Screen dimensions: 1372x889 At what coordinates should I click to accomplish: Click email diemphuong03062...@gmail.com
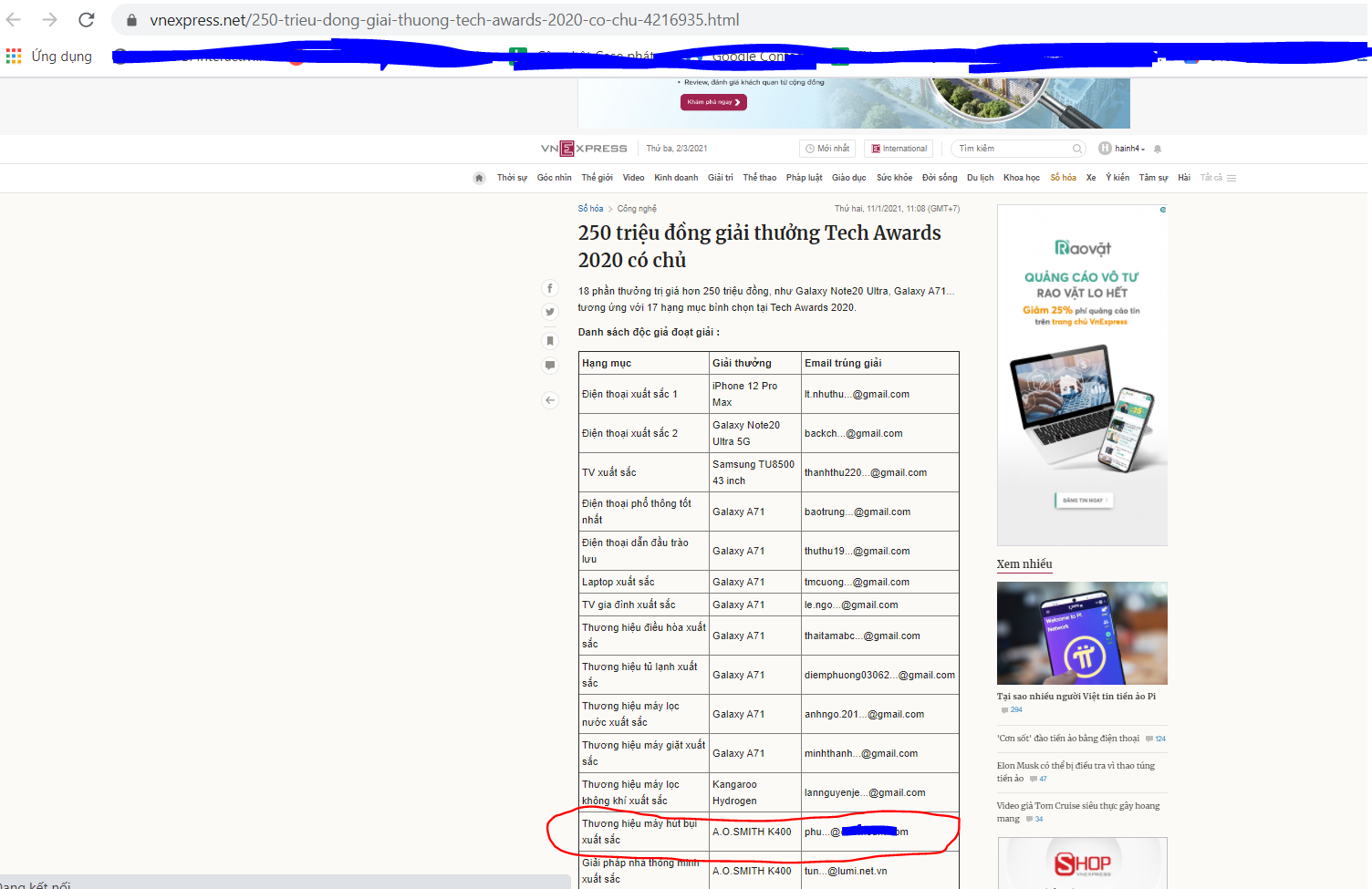tap(879, 676)
